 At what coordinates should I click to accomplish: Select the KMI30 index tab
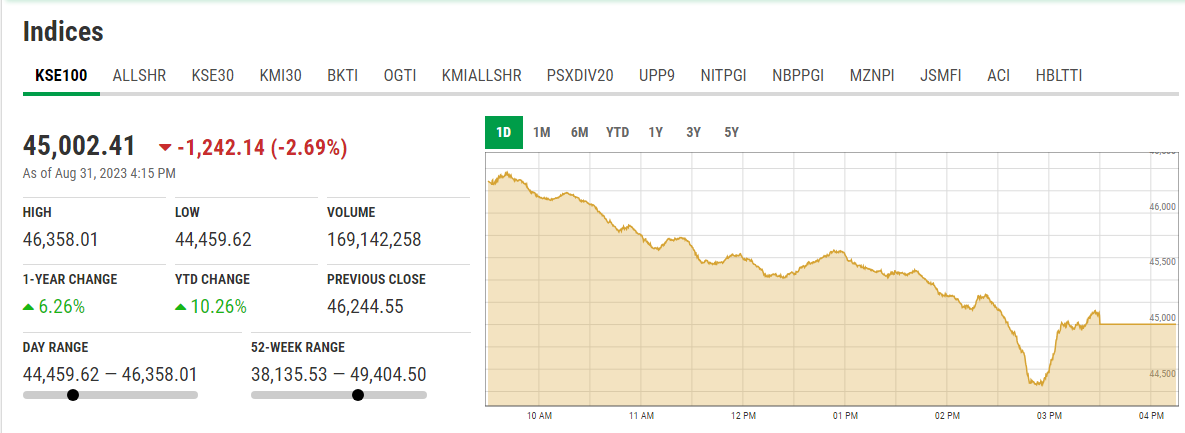point(280,76)
